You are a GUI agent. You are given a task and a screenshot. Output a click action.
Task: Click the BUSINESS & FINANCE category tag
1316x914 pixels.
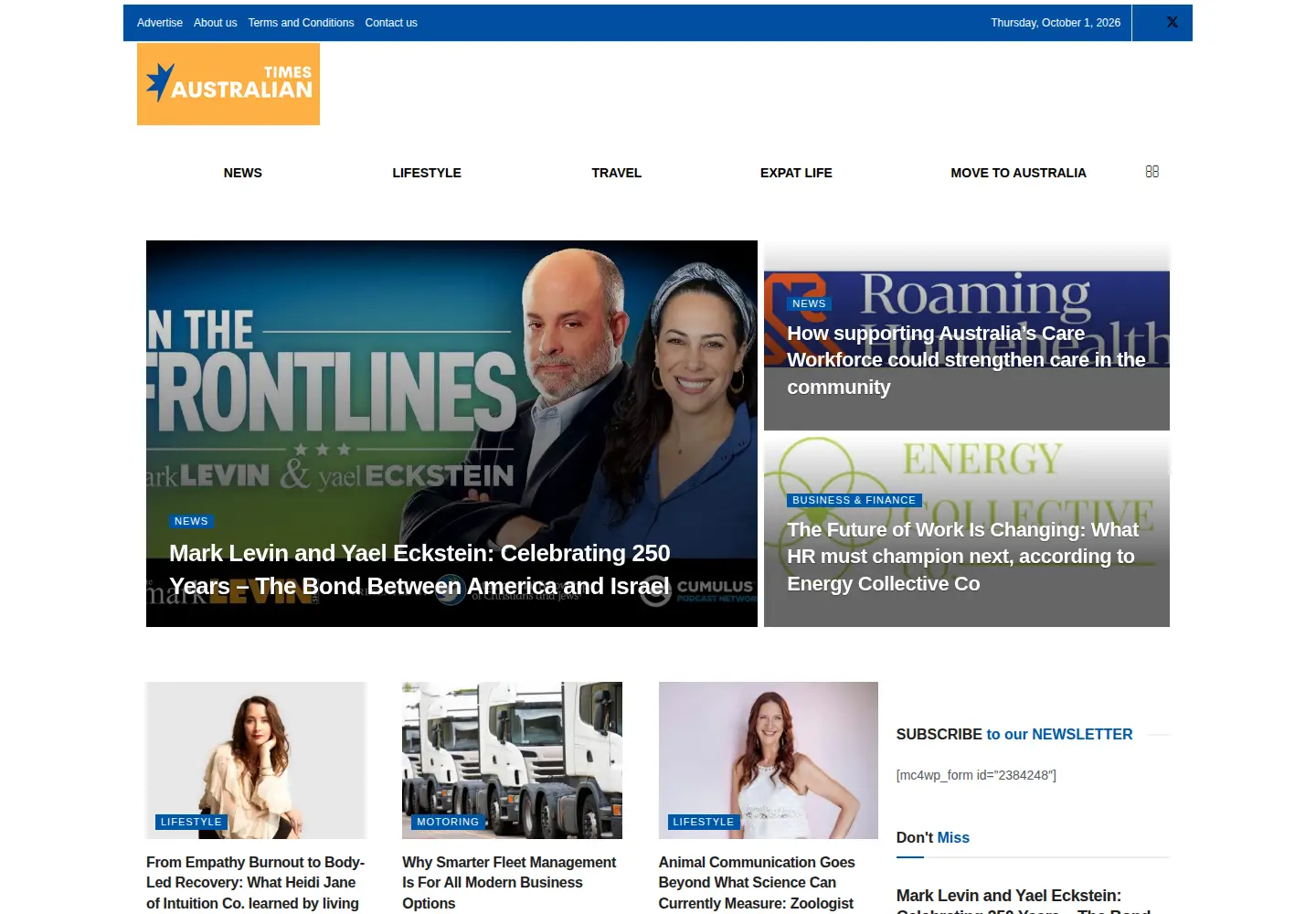pos(854,500)
